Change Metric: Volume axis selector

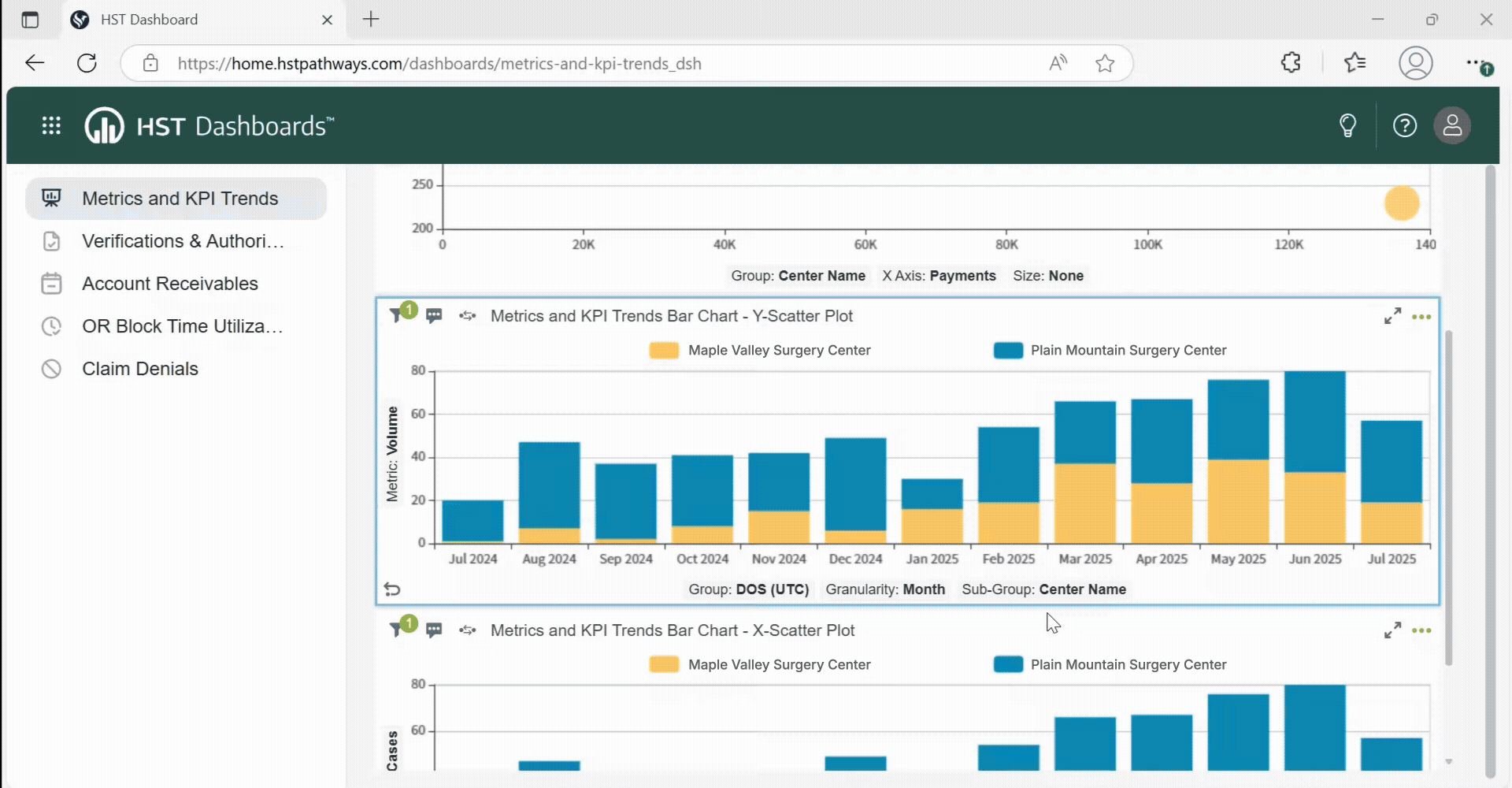pos(391,454)
